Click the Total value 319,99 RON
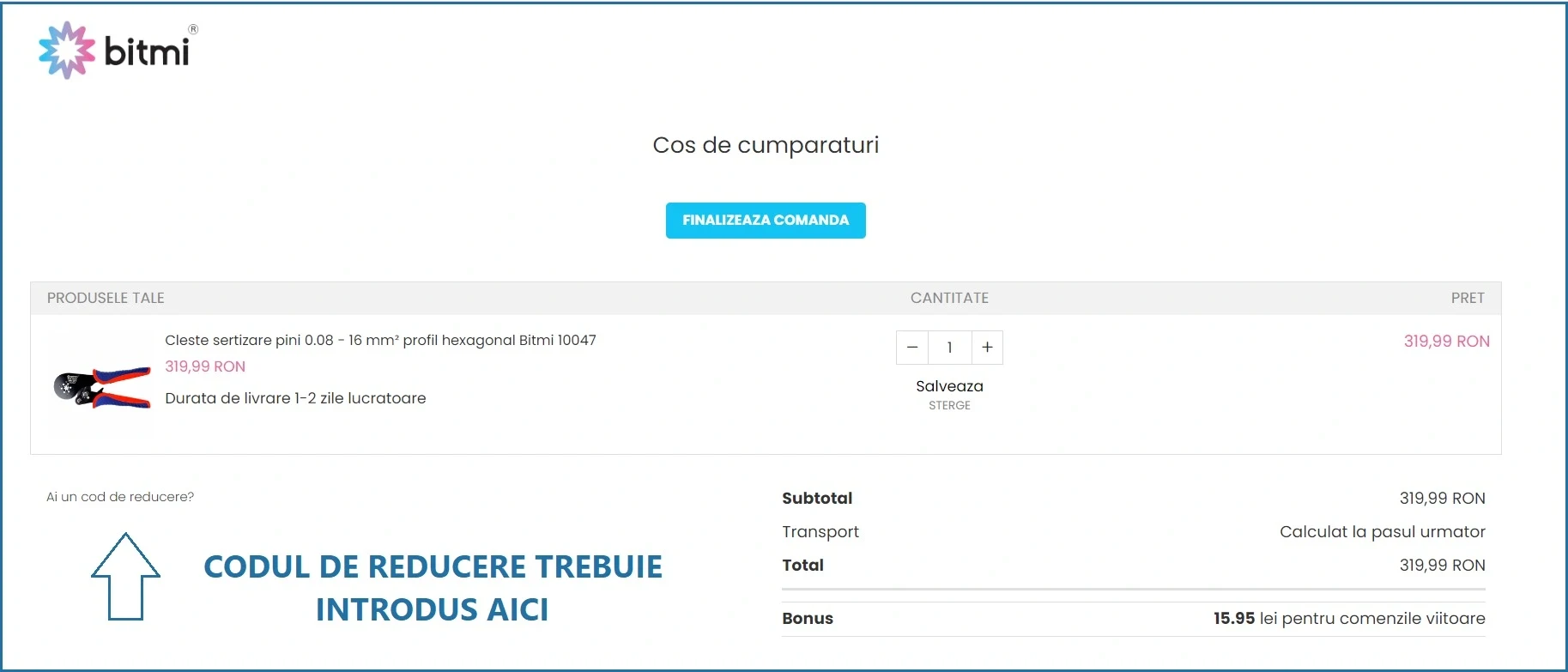Image resolution: width=1568 pixels, height=672 pixels. click(x=1442, y=565)
